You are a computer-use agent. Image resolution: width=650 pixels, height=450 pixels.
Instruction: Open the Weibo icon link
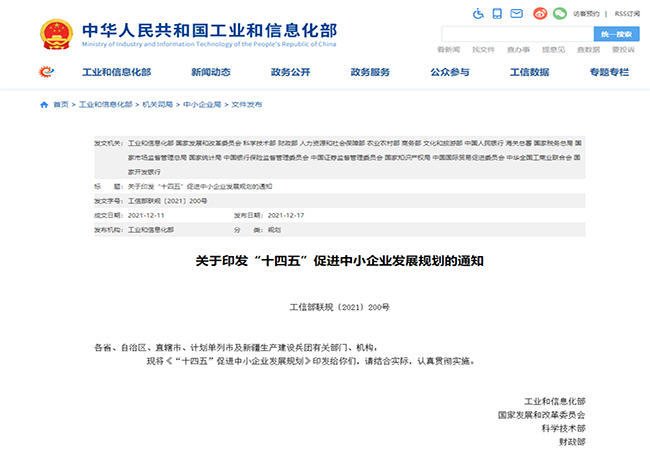541,13
